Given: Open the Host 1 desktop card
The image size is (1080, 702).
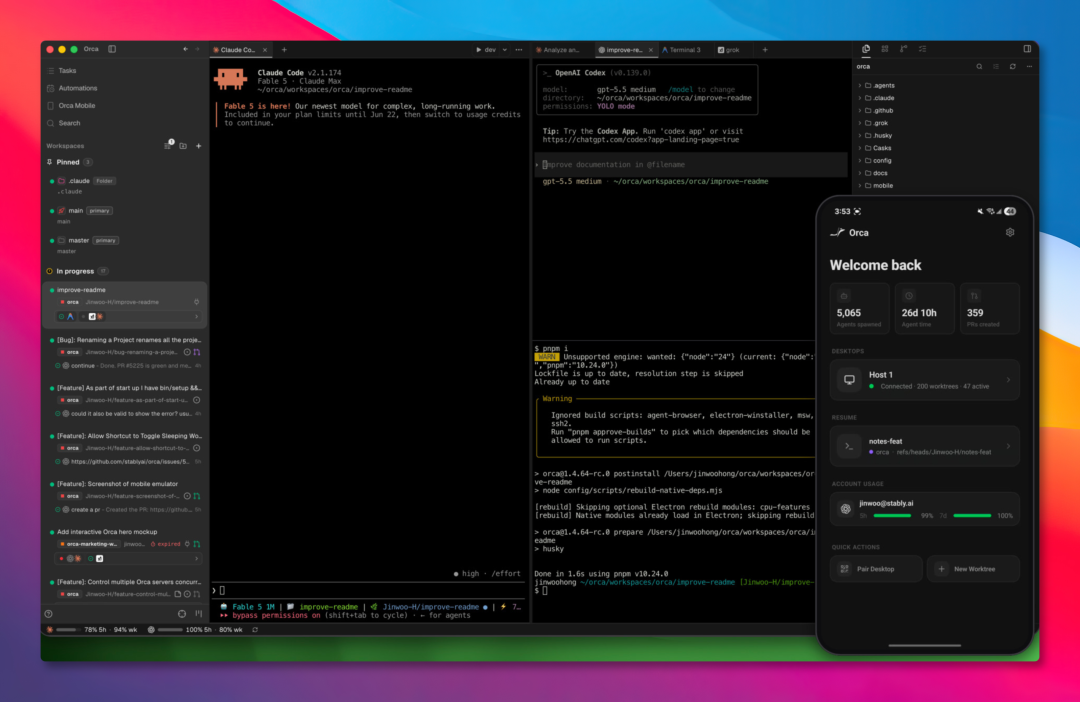Looking at the screenshot, I should pos(924,380).
